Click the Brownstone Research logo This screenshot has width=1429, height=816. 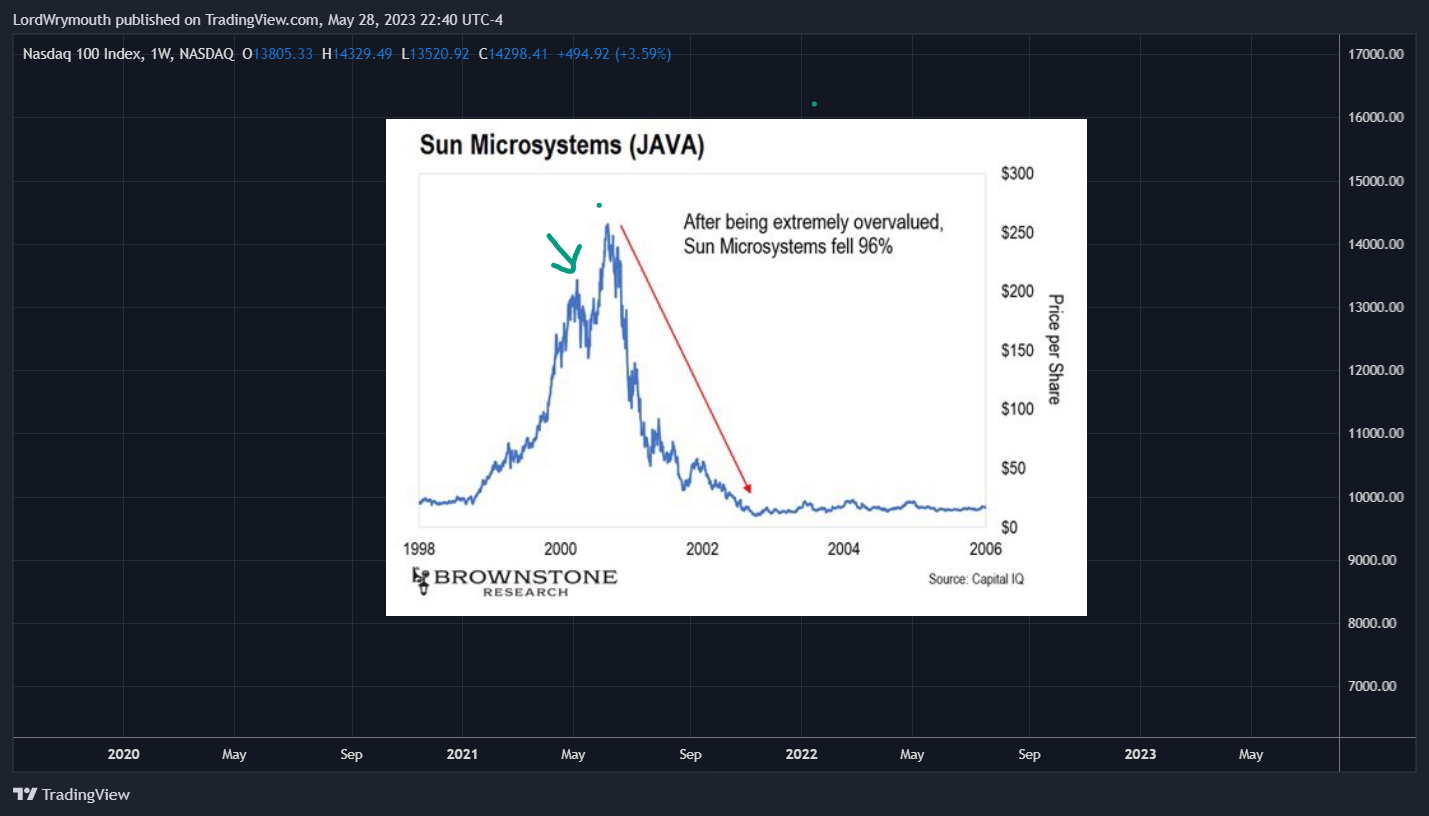[515, 581]
